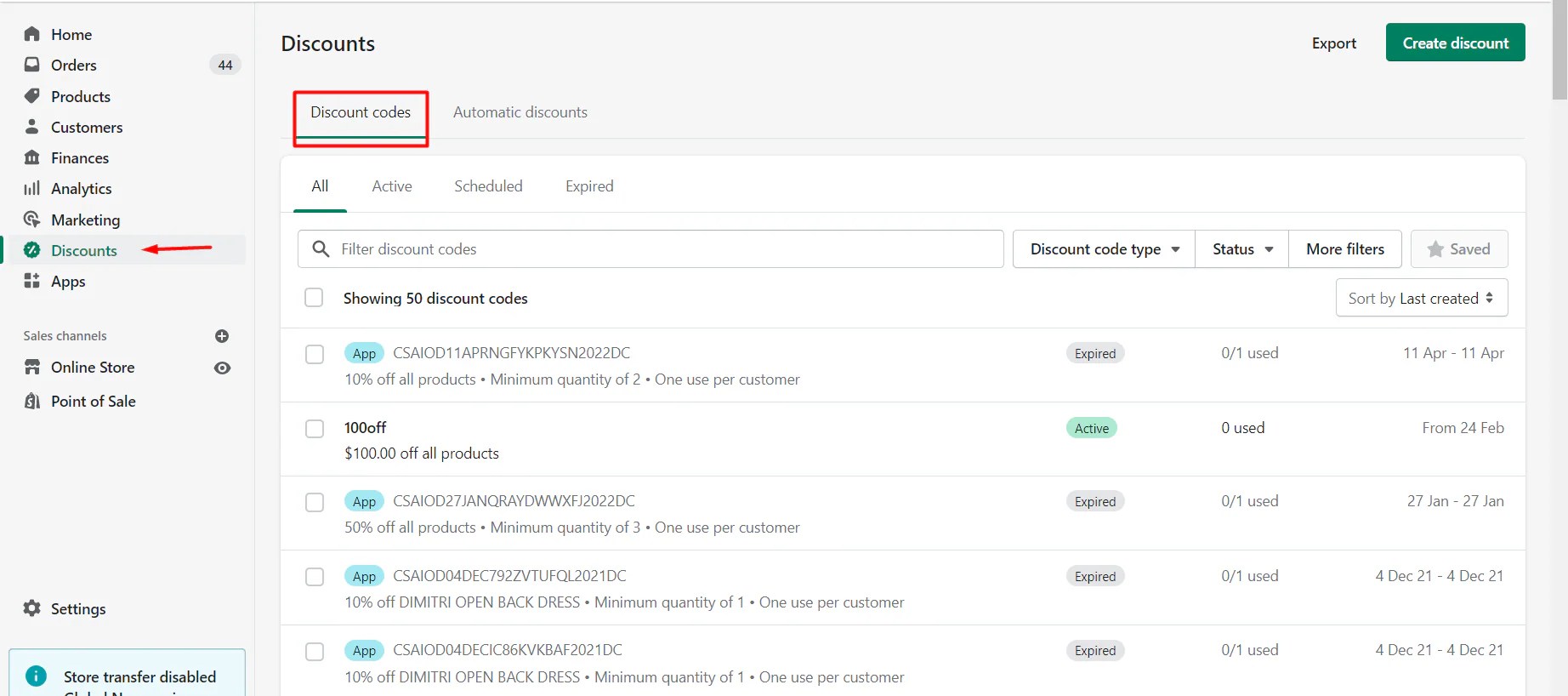Click 'Store transfer disabled' notice text
Viewport: 1568px width, 696px height.
point(140,676)
